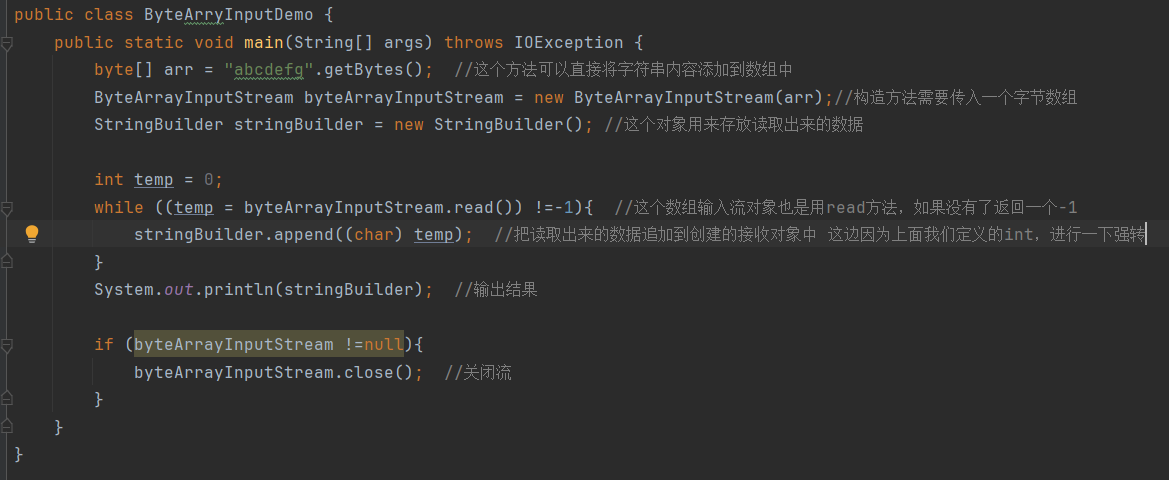Viewport: 1169px width, 480px height.
Task: Collapse the while loop fold marker
Action: [x=7, y=208]
